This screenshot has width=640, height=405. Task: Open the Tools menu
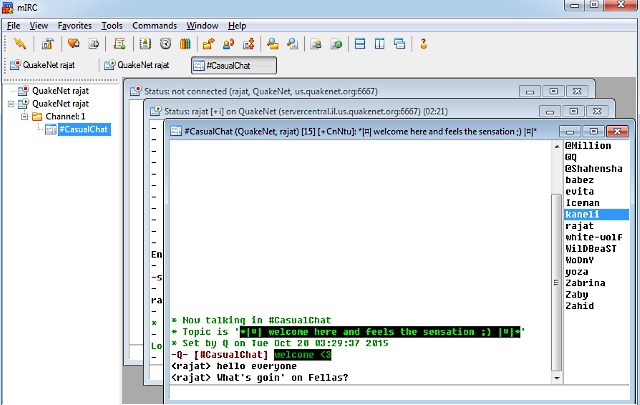pos(112,25)
